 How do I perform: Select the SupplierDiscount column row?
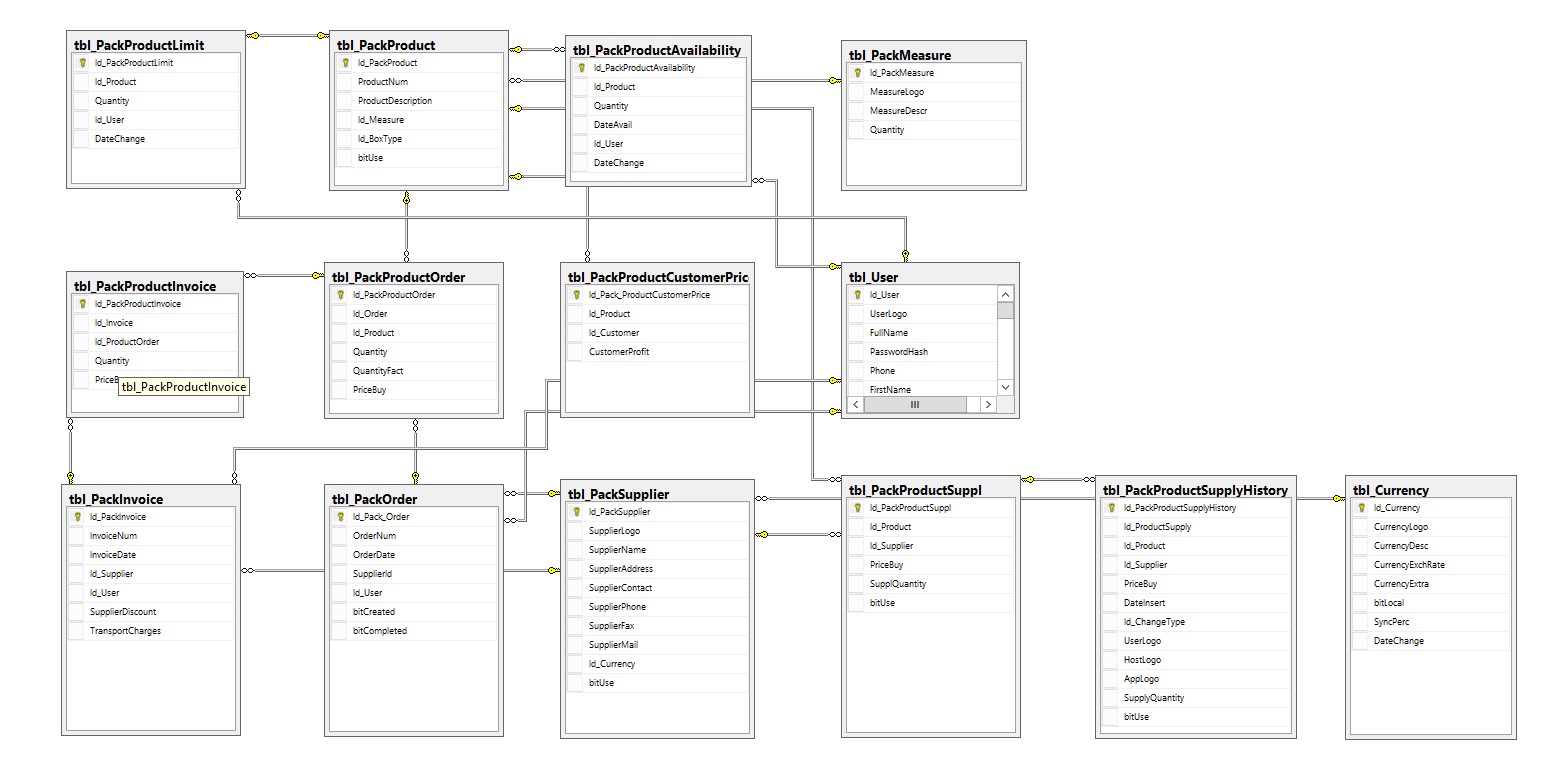[x=150, y=612]
